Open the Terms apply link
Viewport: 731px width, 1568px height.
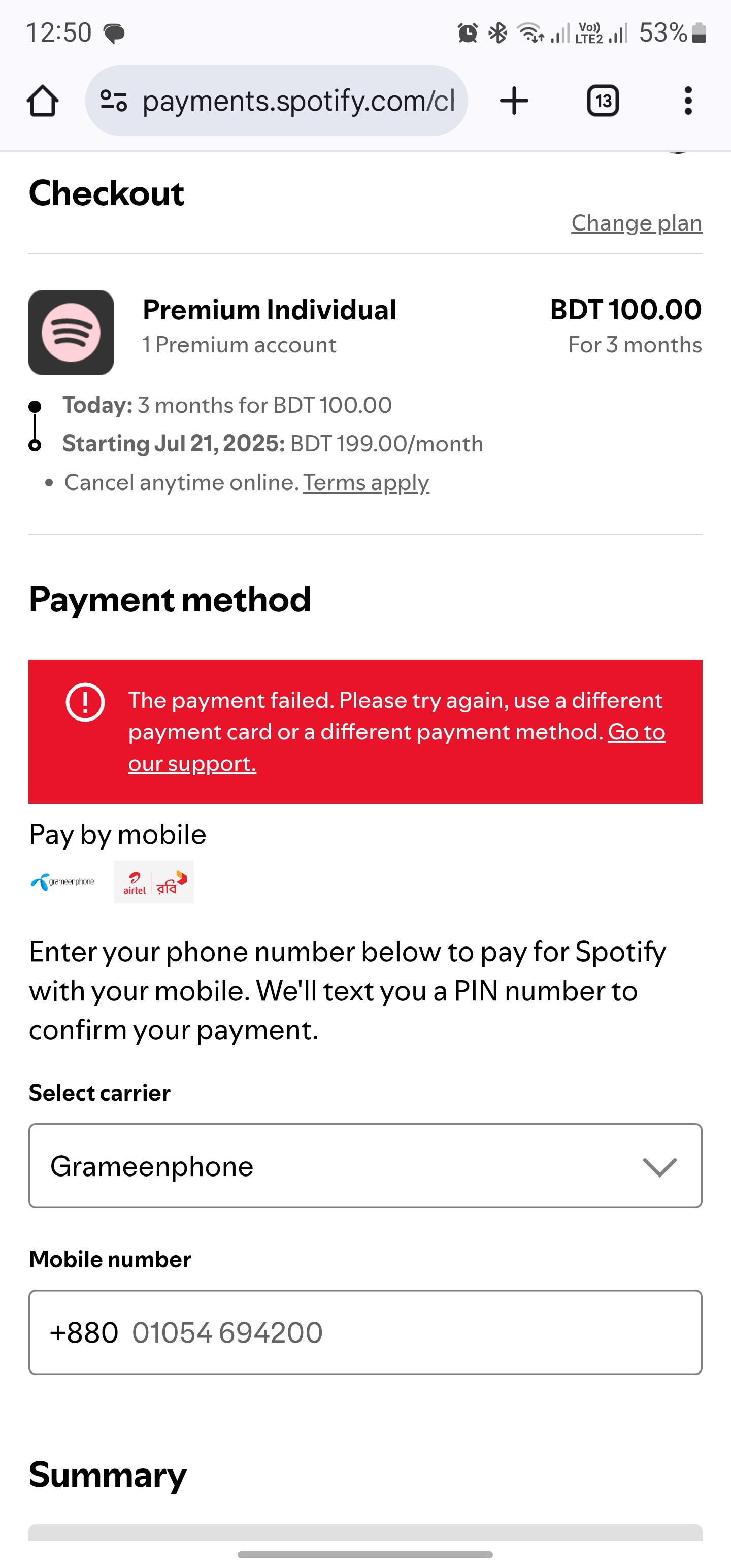pyautogui.click(x=367, y=483)
